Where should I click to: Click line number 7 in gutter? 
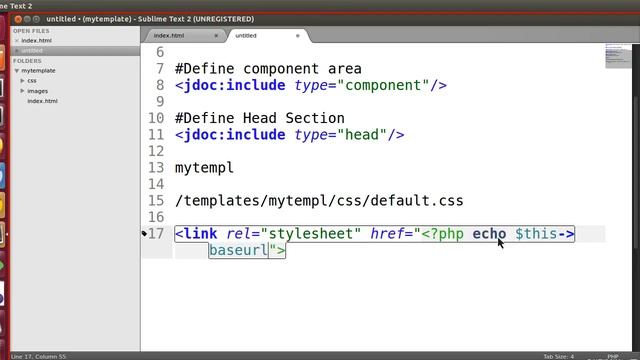click(x=160, y=69)
